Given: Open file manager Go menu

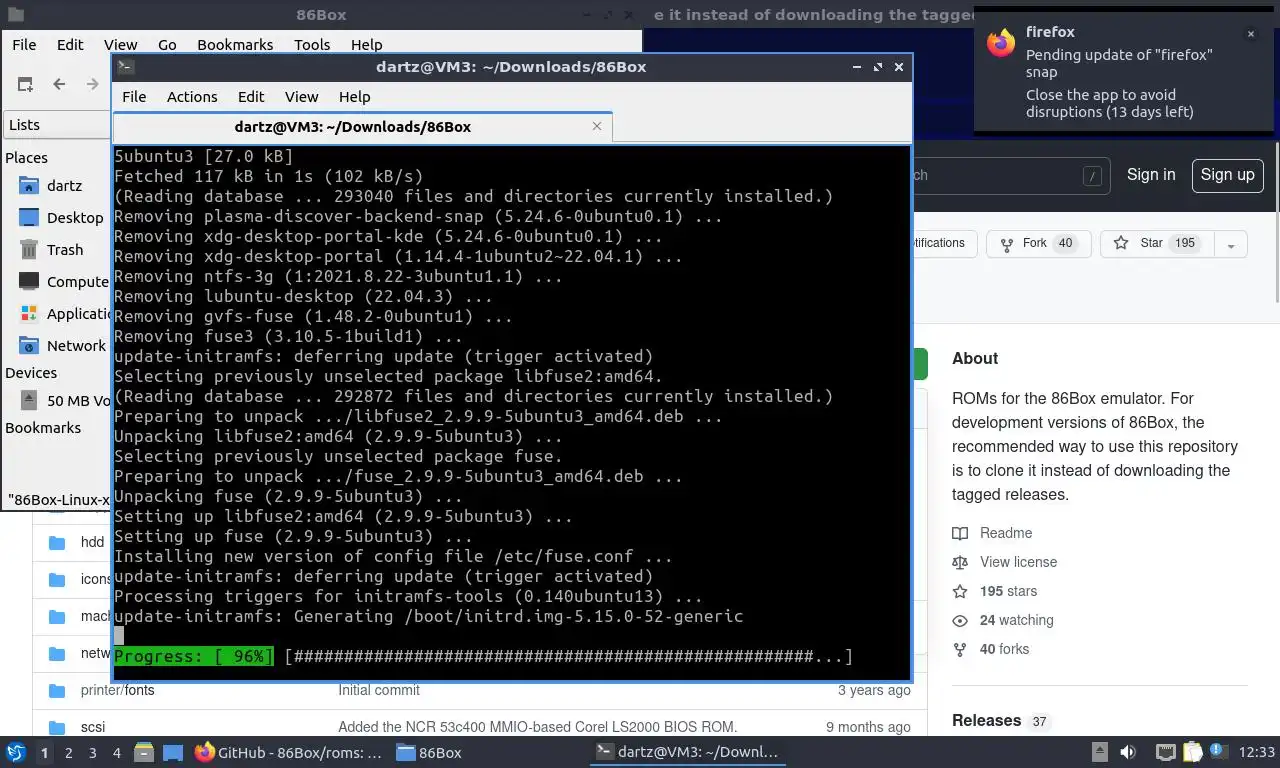Looking at the screenshot, I should coord(167,44).
